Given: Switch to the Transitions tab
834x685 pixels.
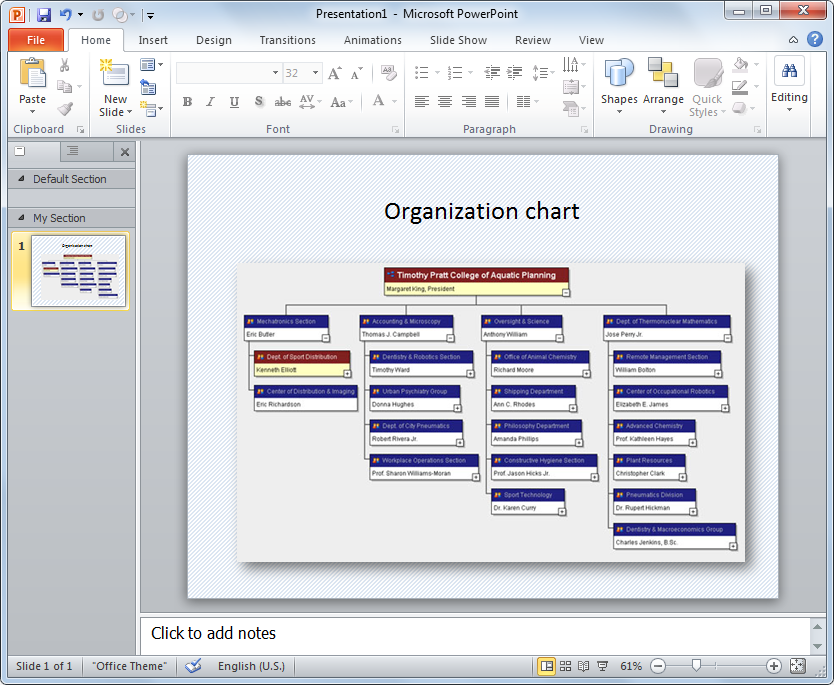Looking at the screenshot, I should tap(287, 39).
